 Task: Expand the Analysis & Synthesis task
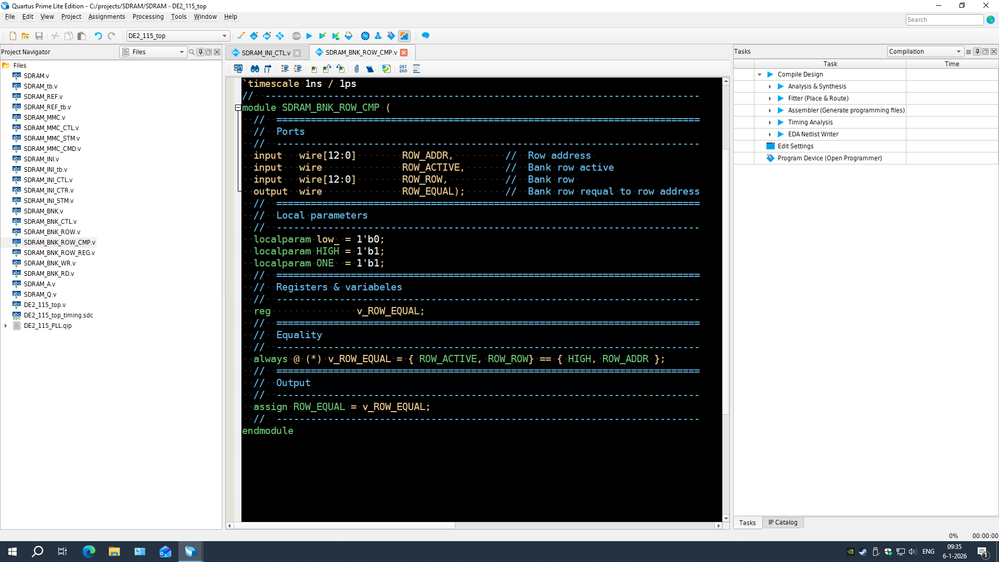point(770,86)
